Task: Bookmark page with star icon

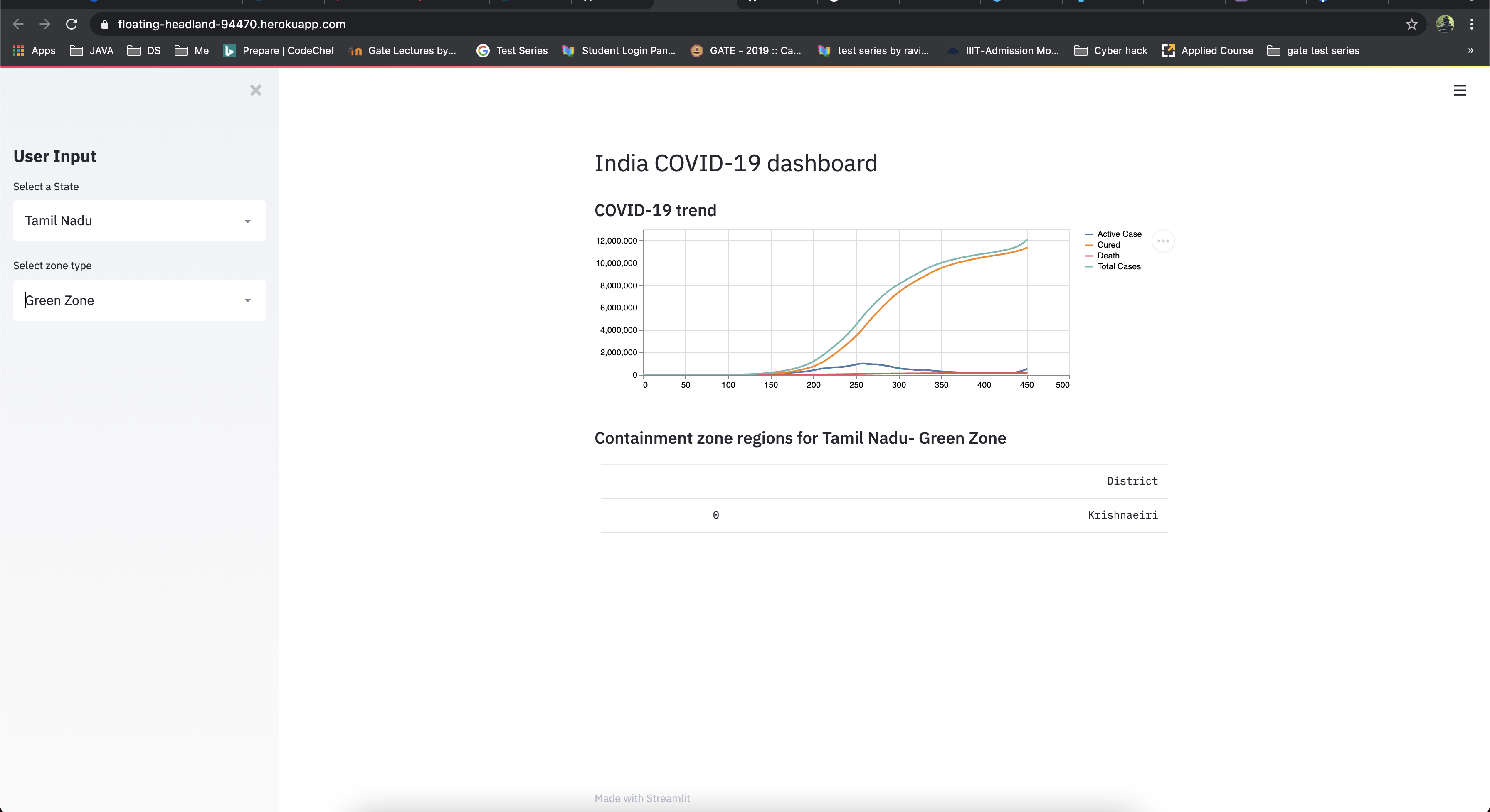Action: [1411, 24]
